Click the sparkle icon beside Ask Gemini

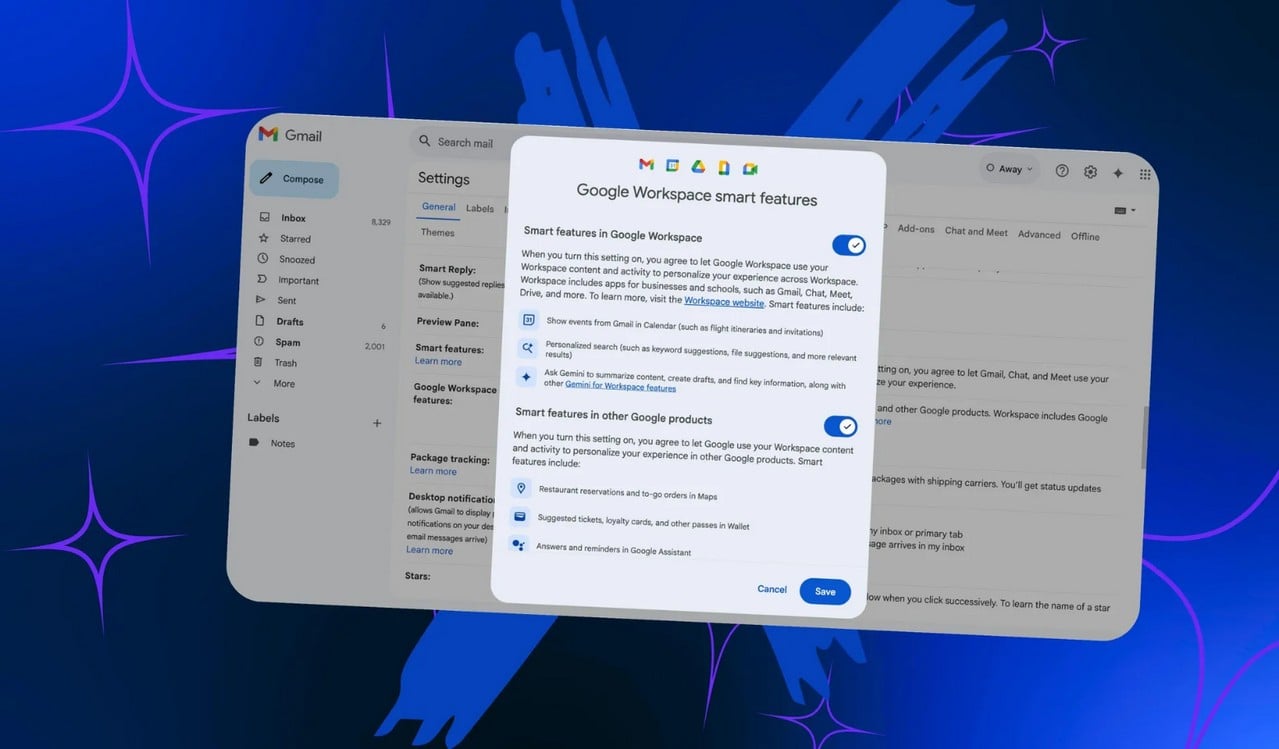point(525,377)
